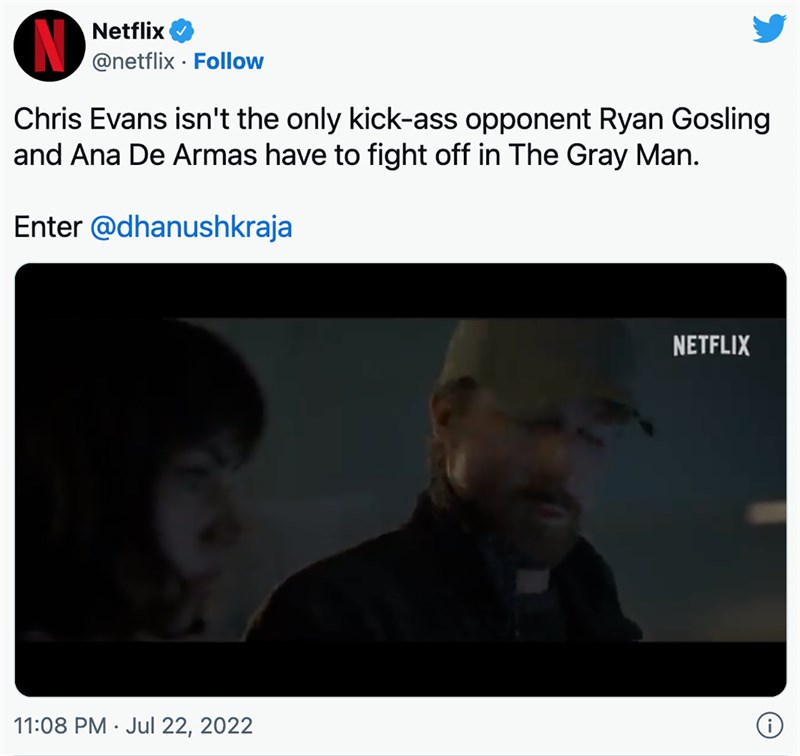
Task: Click the word 'Enter' in tweet
Action: [x=48, y=227]
